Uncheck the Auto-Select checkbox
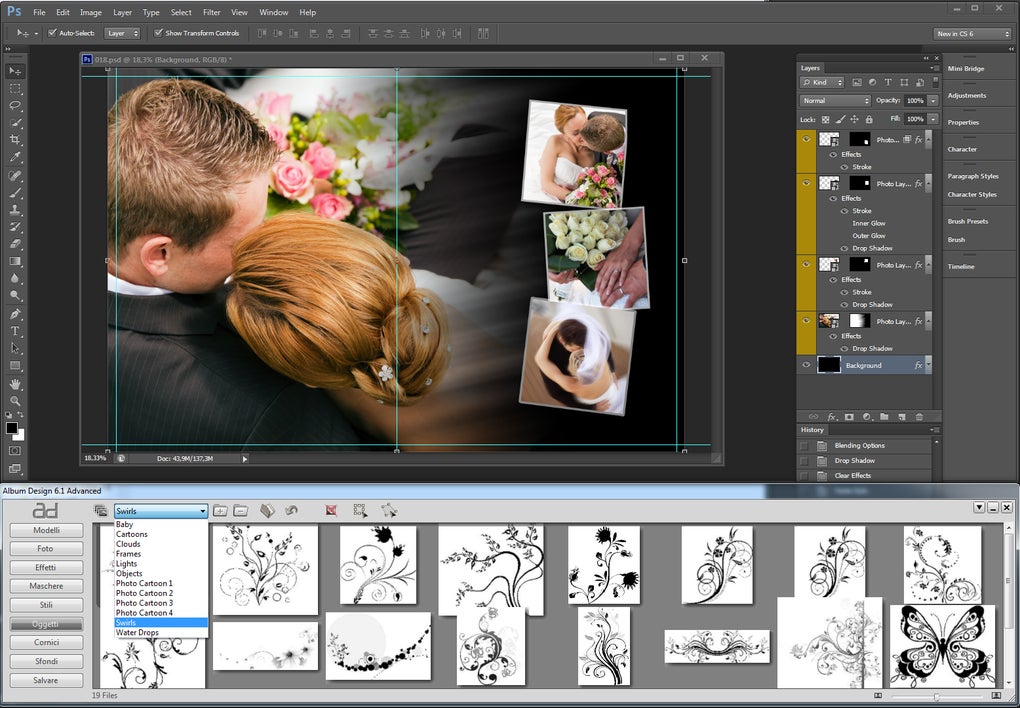 point(51,33)
